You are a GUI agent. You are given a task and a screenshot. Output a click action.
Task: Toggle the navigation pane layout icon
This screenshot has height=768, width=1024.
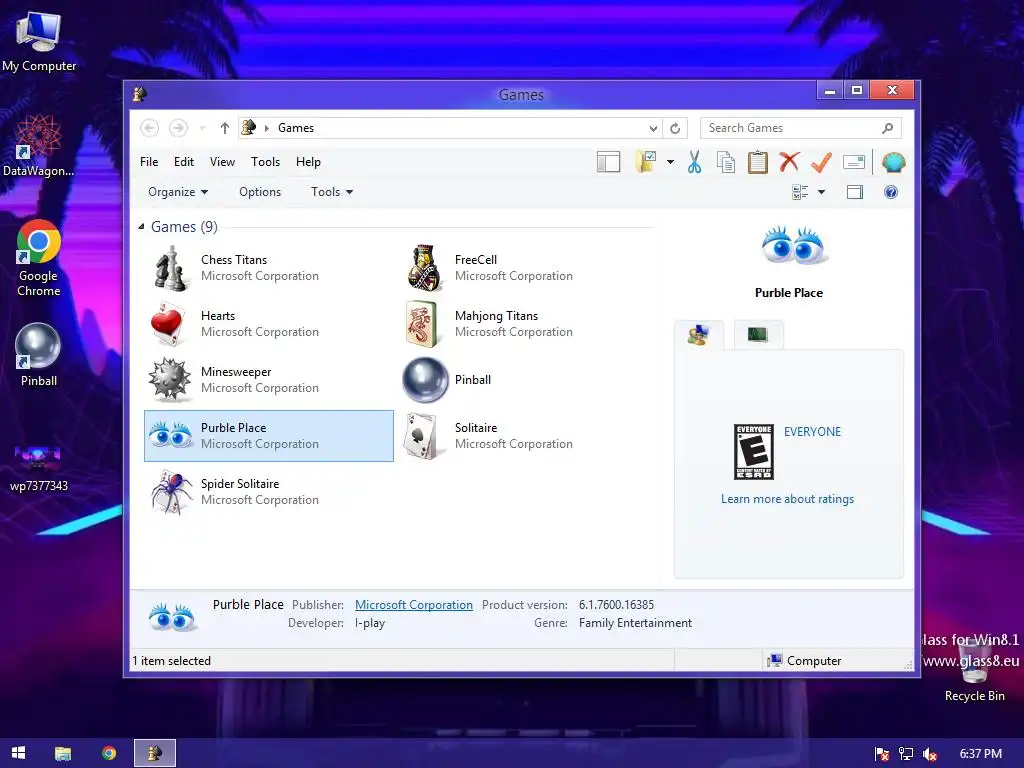[x=608, y=162]
